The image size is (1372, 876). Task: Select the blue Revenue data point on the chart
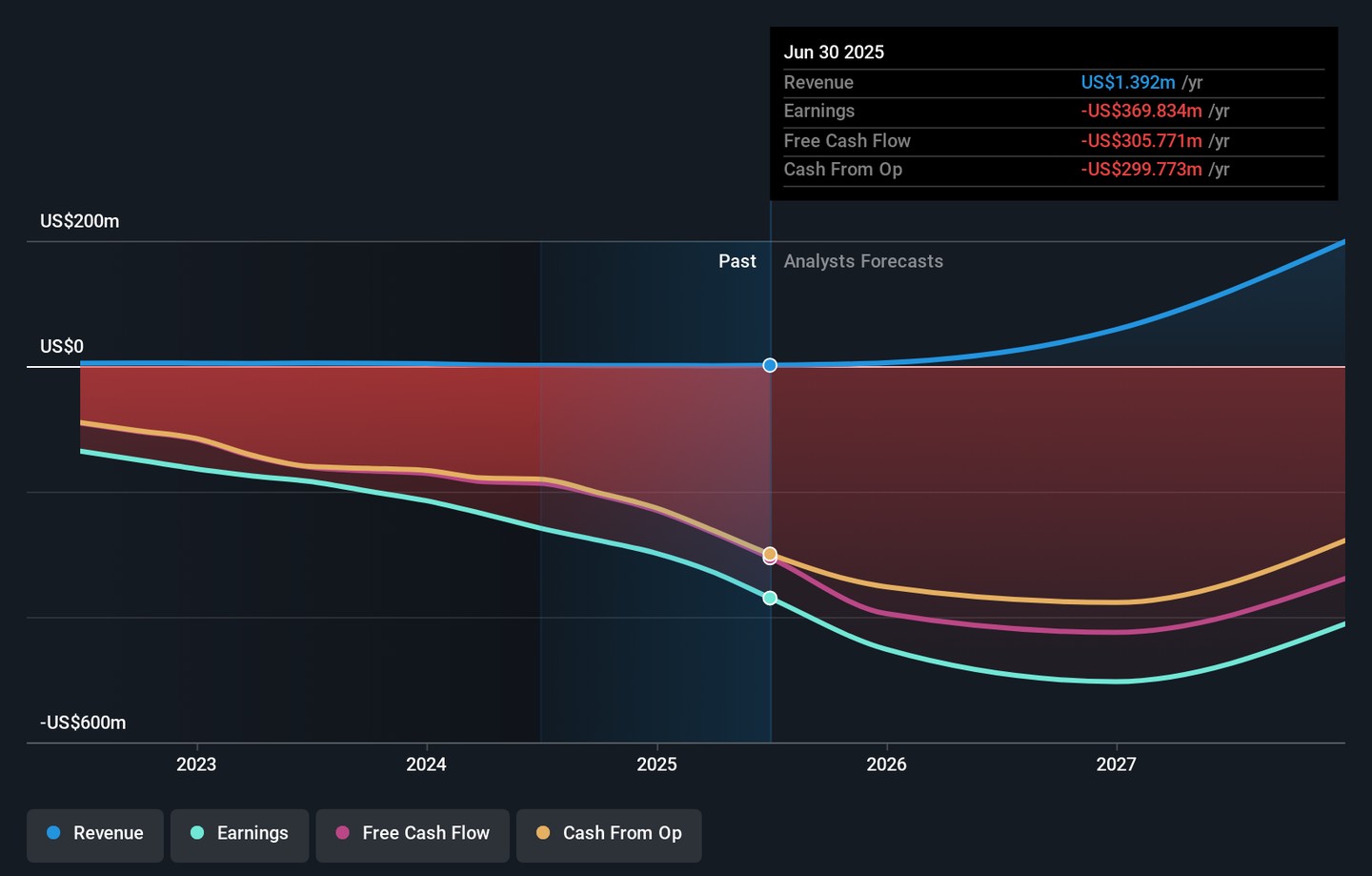pos(770,365)
